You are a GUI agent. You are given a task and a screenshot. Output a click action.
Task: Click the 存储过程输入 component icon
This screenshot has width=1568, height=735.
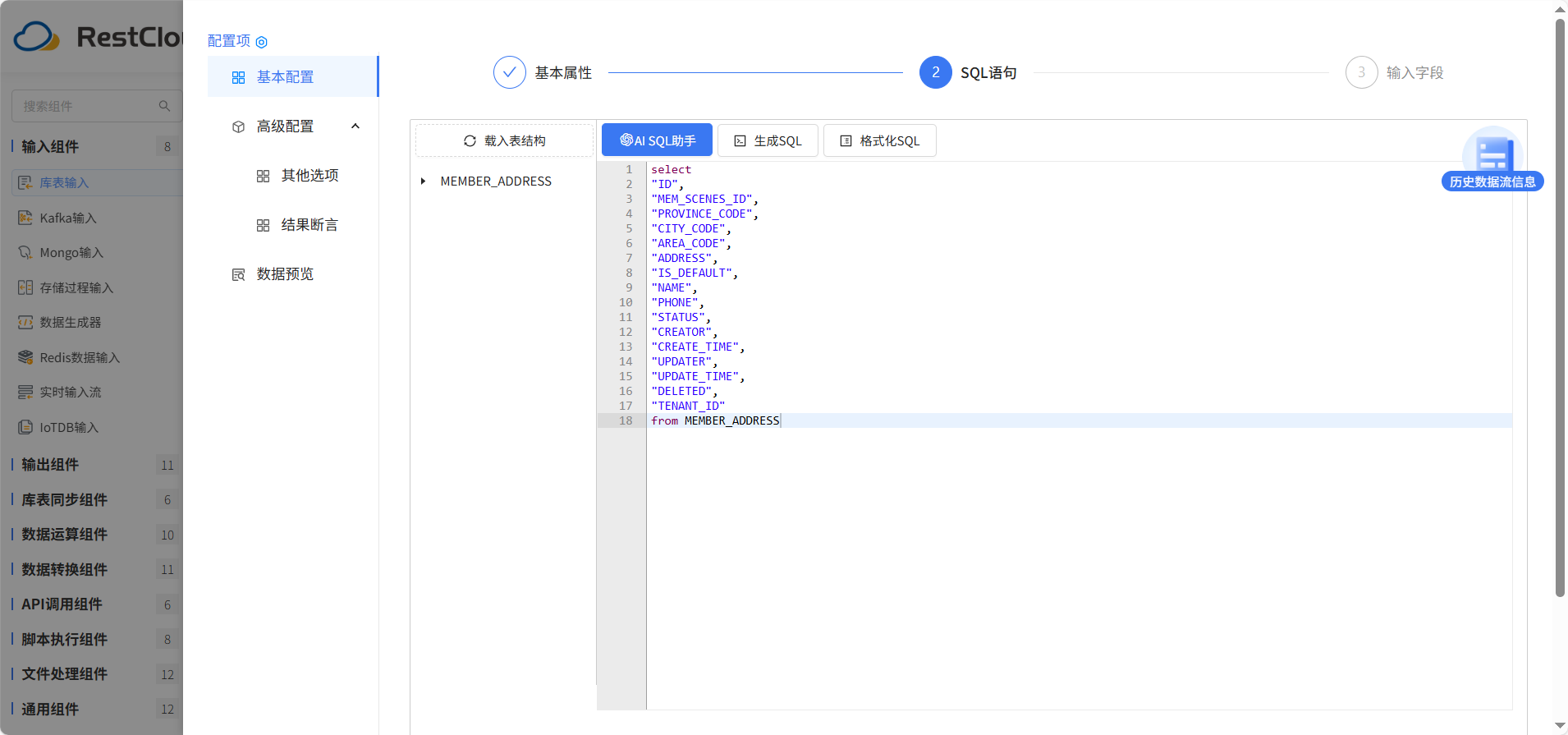[25, 287]
